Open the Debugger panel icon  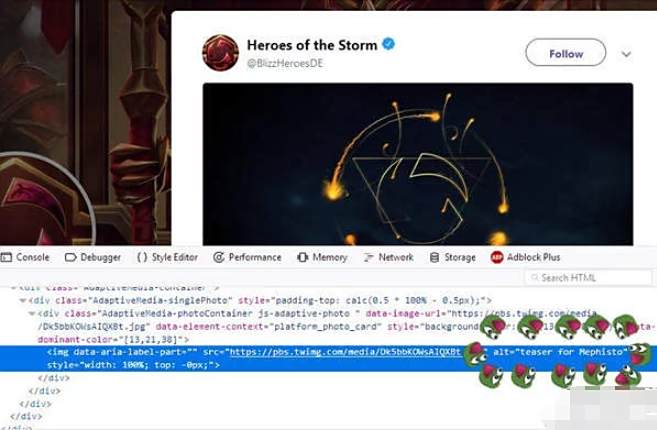pyautogui.click(x=70, y=257)
